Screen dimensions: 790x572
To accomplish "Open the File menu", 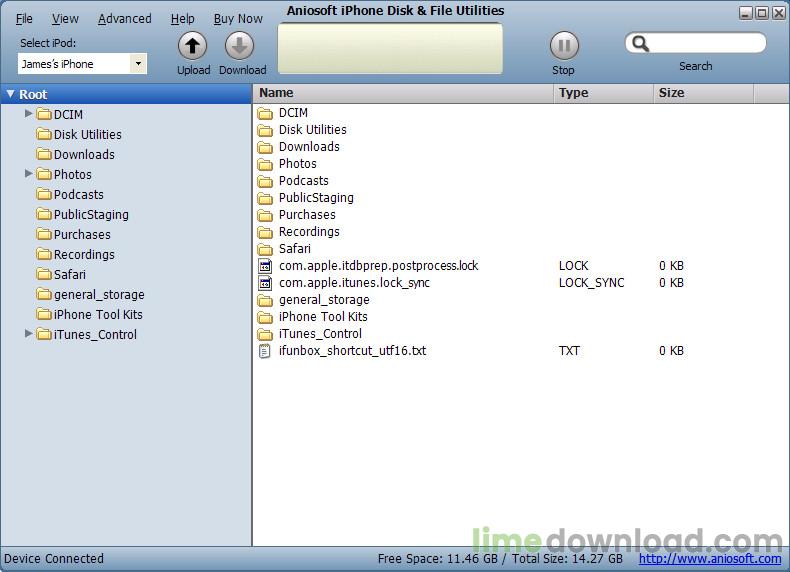I will coord(24,19).
